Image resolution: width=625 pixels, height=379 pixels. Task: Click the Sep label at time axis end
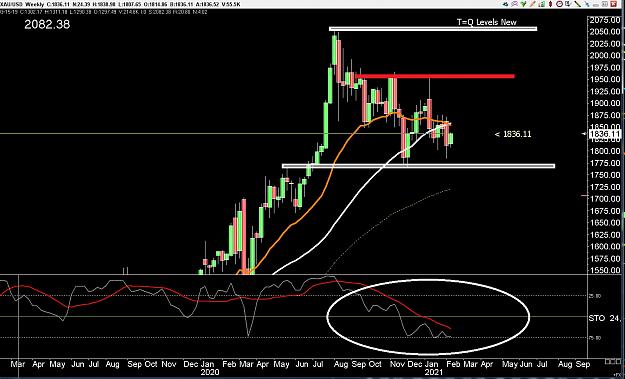pyautogui.click(x=583, y=364)
